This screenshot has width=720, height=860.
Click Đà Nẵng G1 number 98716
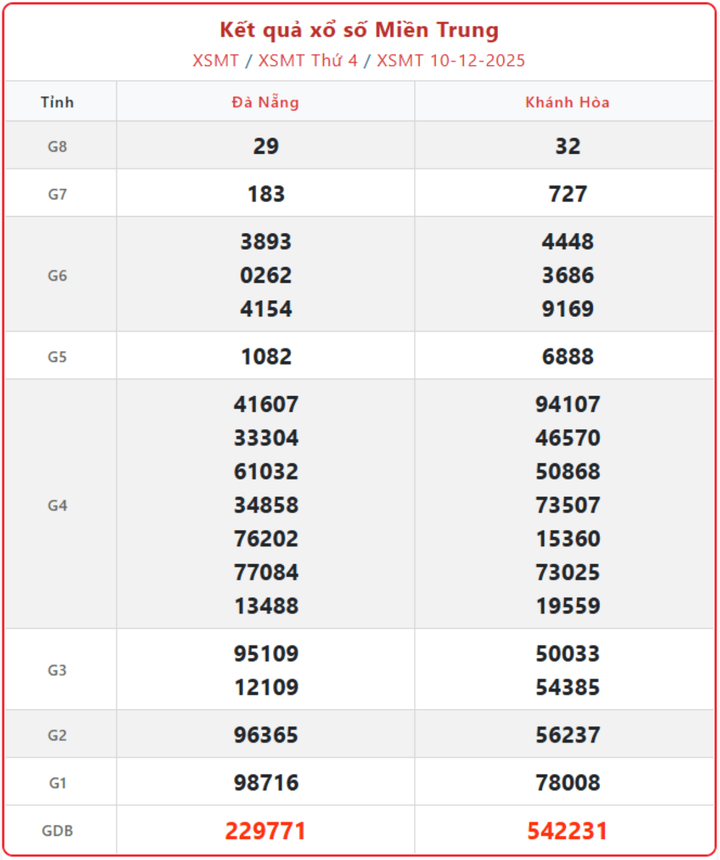point(265,783)
